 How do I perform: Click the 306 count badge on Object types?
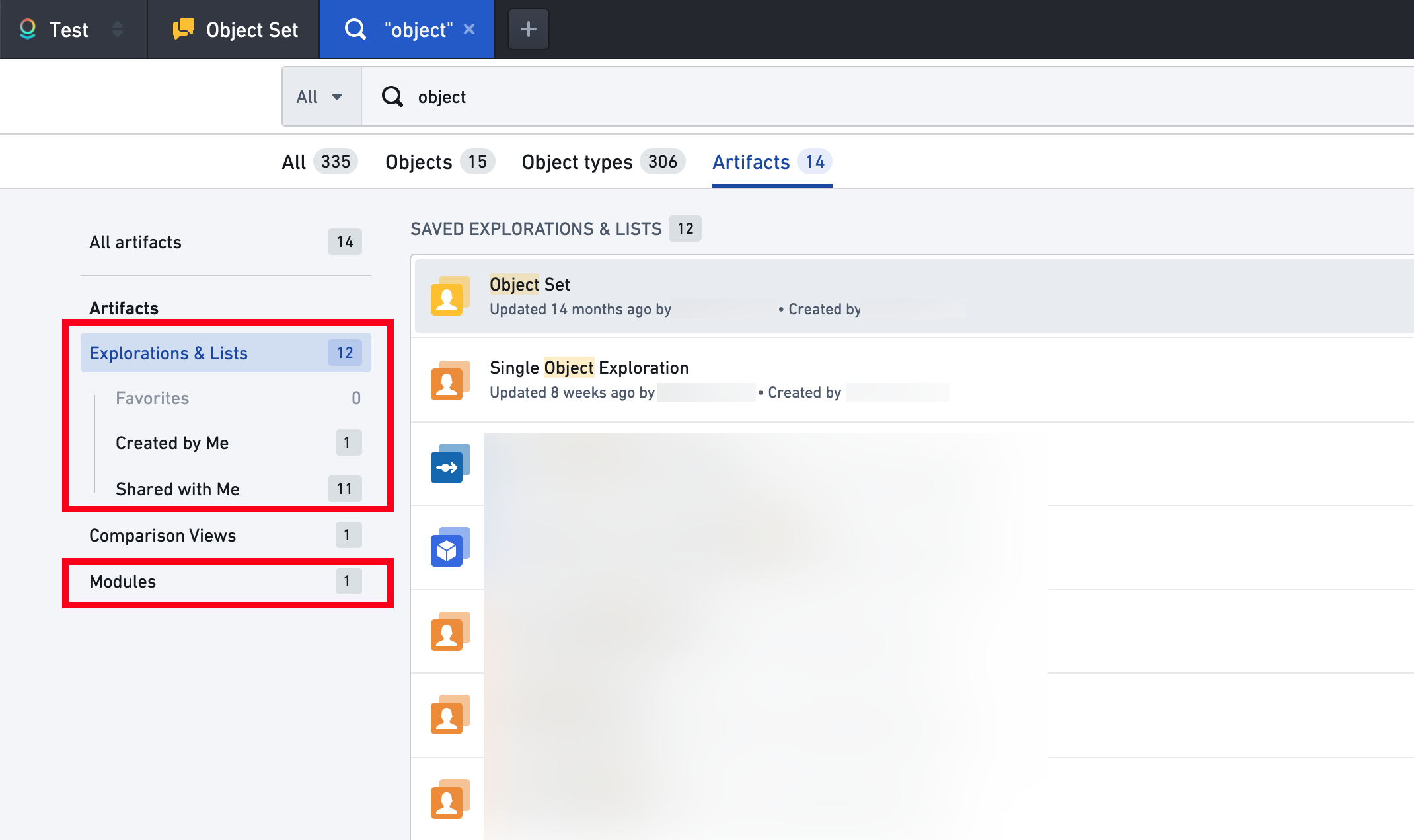pyautogui.click(x=663, y=162)
